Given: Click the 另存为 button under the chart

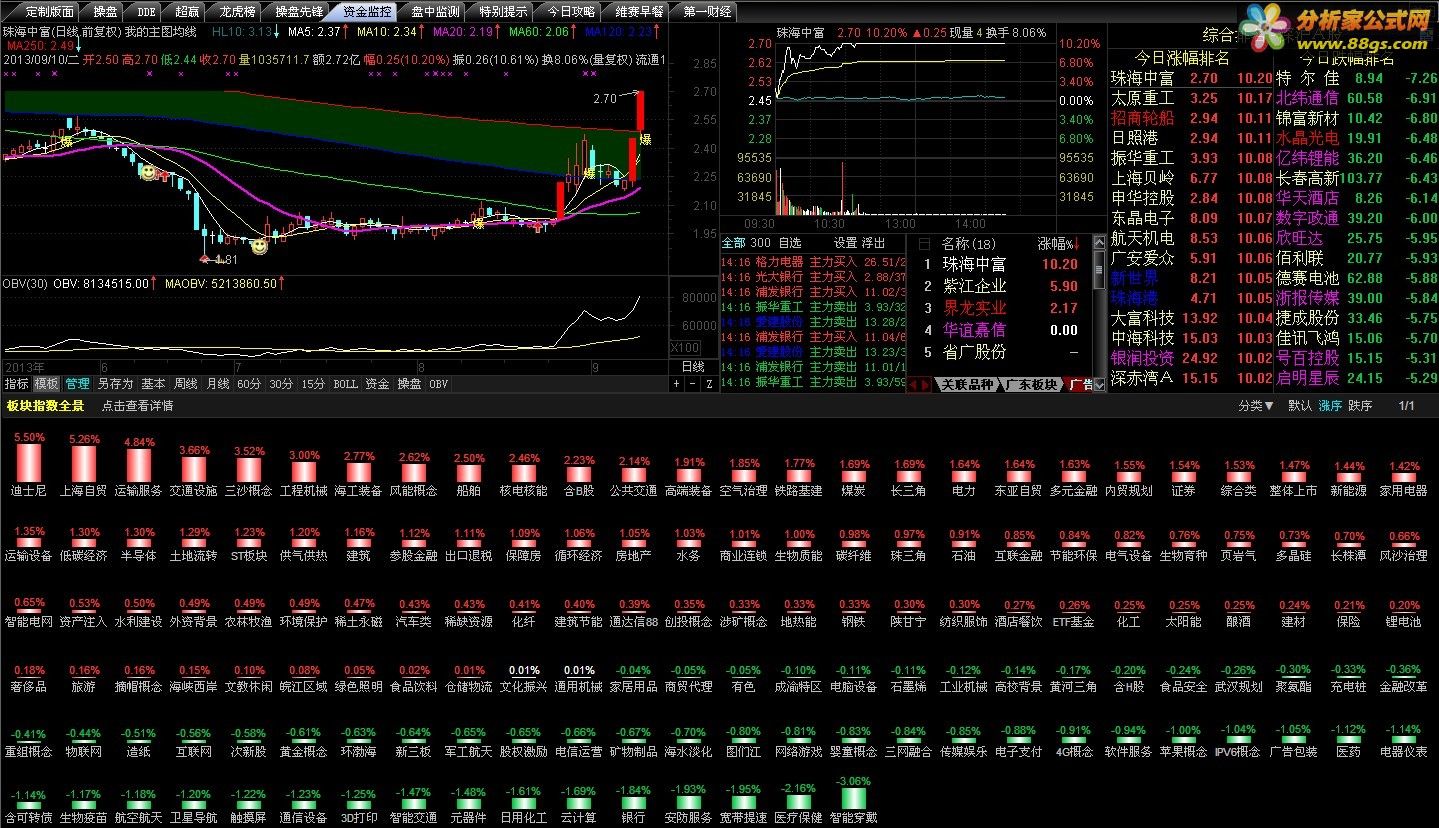Looking at the screenshot, I should point(115,384).
